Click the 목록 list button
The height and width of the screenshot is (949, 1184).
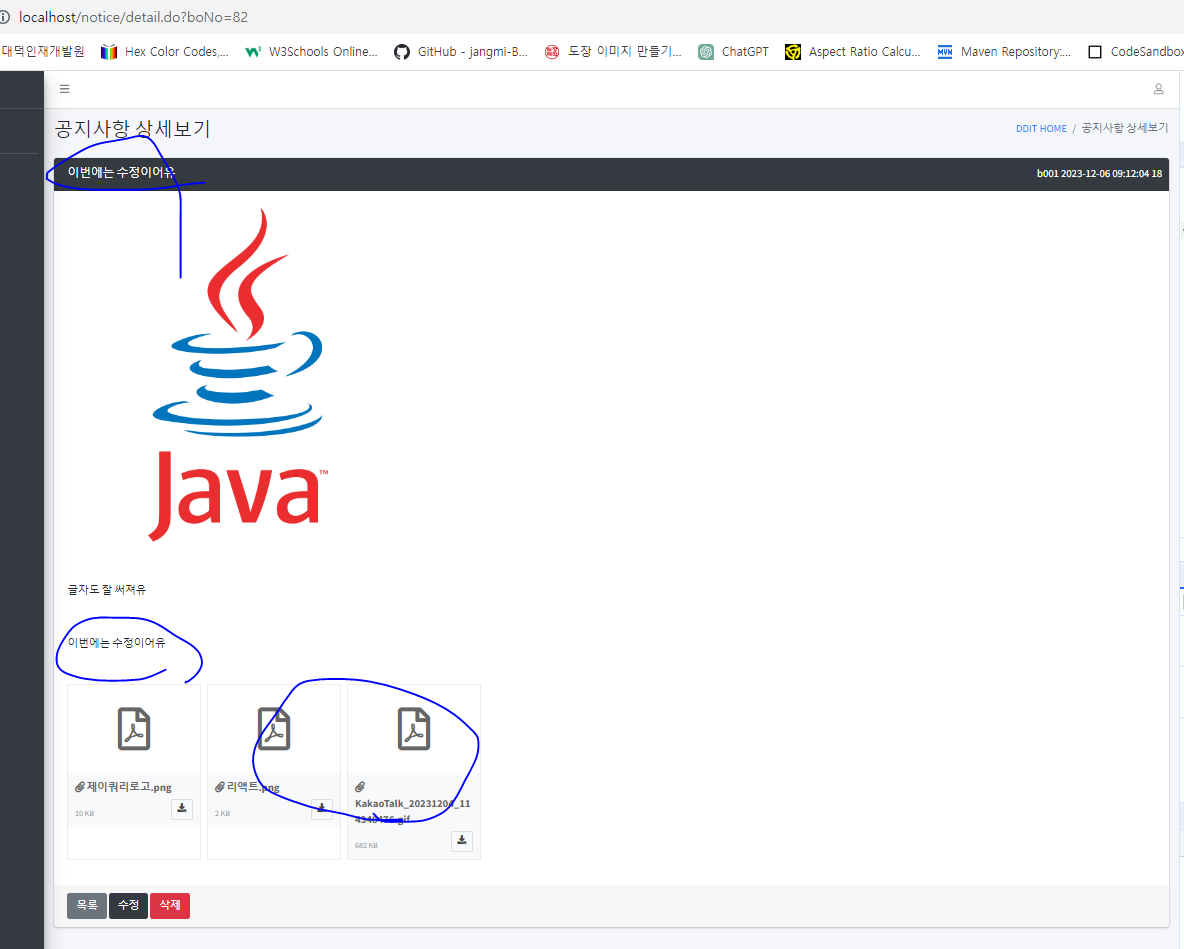(x=87, y=905)
